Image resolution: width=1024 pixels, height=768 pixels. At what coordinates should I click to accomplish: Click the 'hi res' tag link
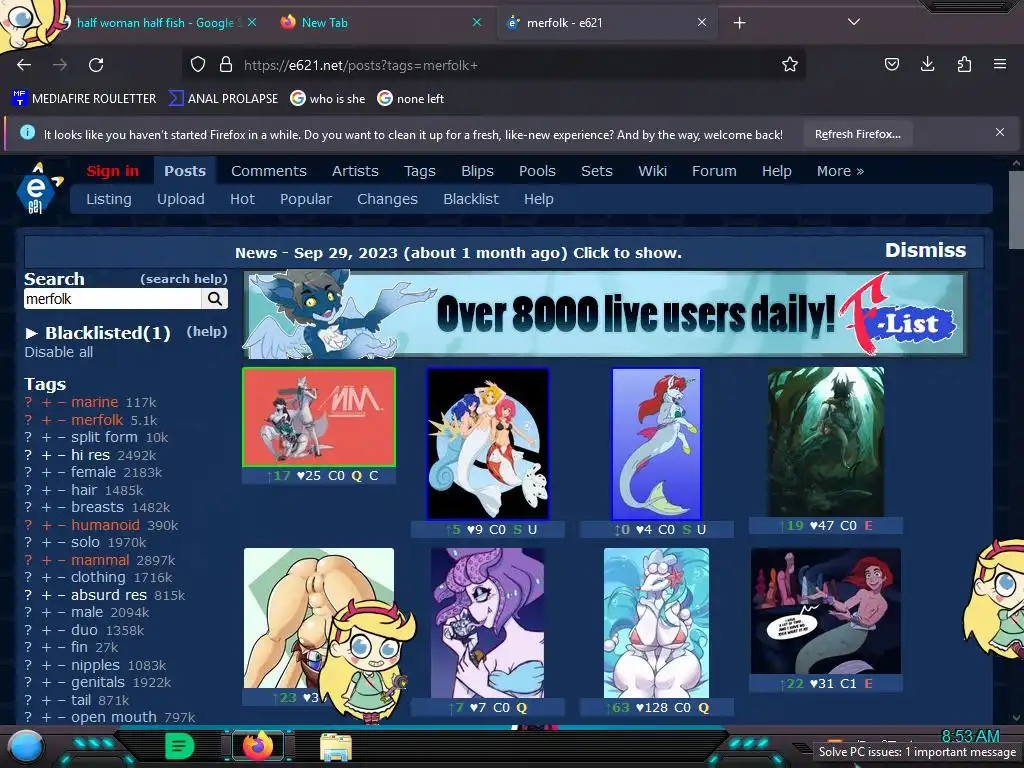90,455
